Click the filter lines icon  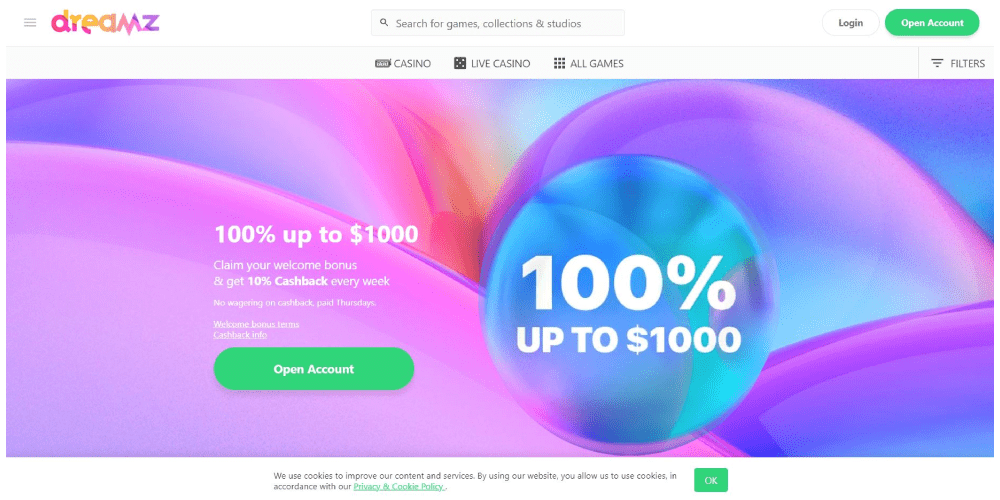click(x=937, y=64)
